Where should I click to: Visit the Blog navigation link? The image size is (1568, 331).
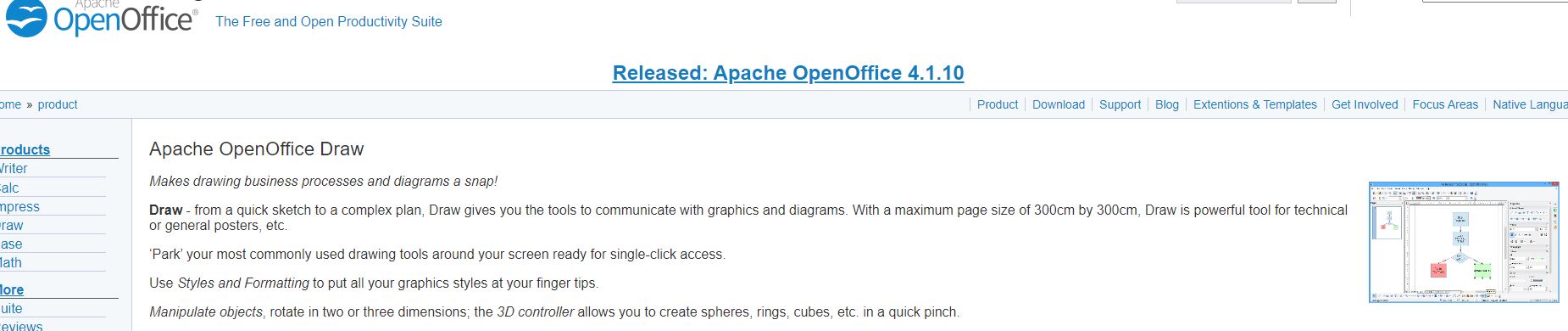click(1166, 104)
